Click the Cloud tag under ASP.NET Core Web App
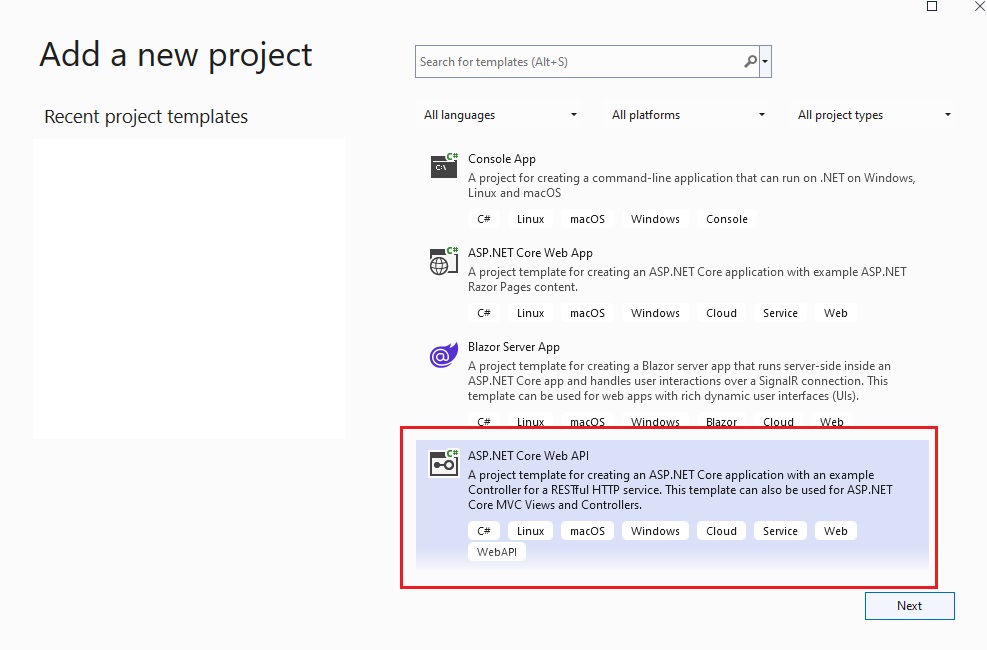The width and height of the screenshot is (987, 650). (x=721, y=313)
